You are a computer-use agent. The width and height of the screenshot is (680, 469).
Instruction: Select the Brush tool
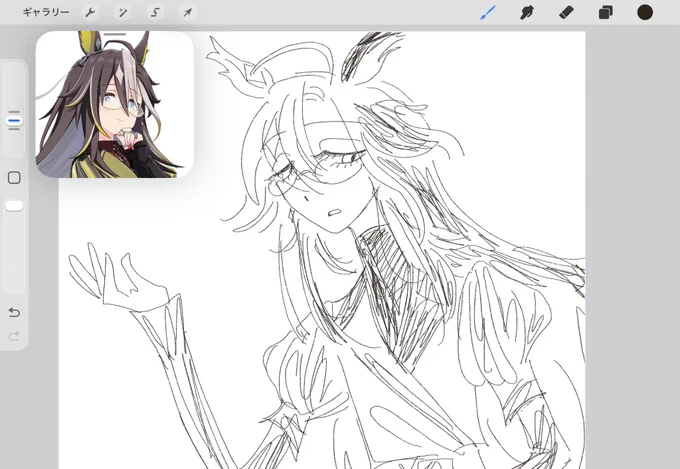pyautogui.click(x=488, y=12)
